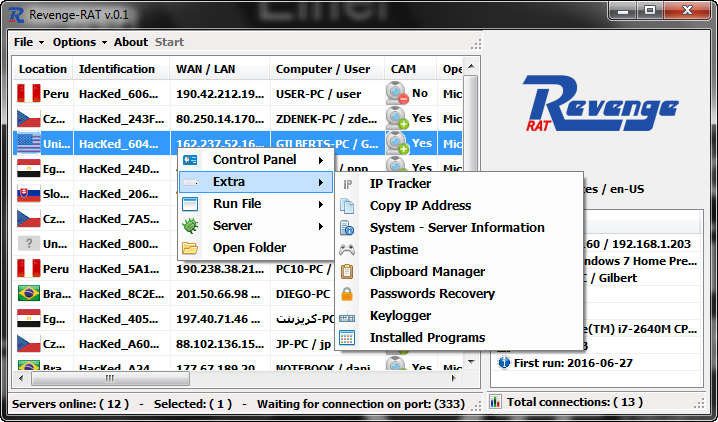This screenshot has height=422, width=718.
Task: Click the Installed Programs grid icon
Action: (x=347, y=338)
